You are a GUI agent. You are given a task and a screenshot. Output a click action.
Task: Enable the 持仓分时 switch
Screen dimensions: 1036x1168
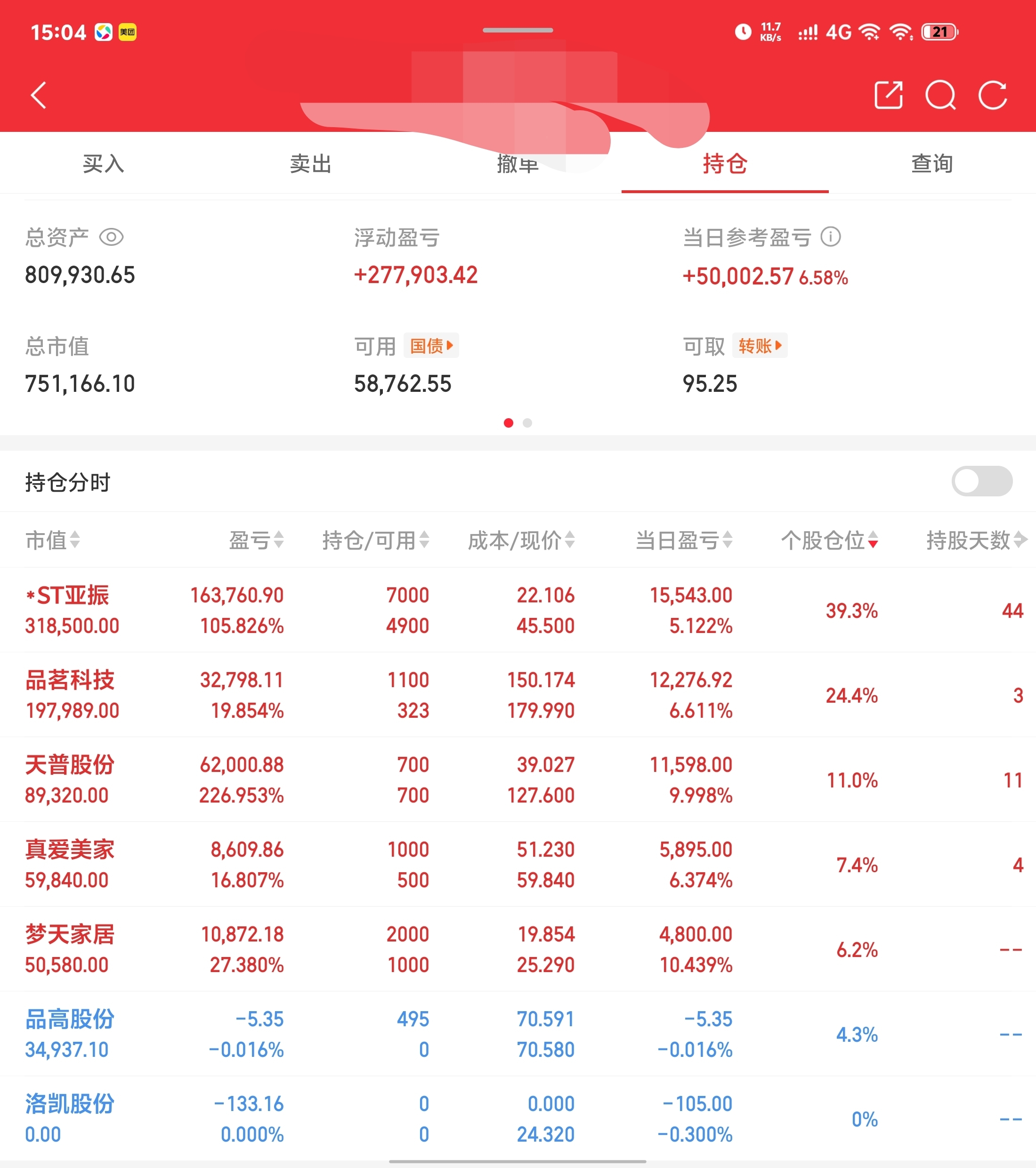click(x=981, y=481)
